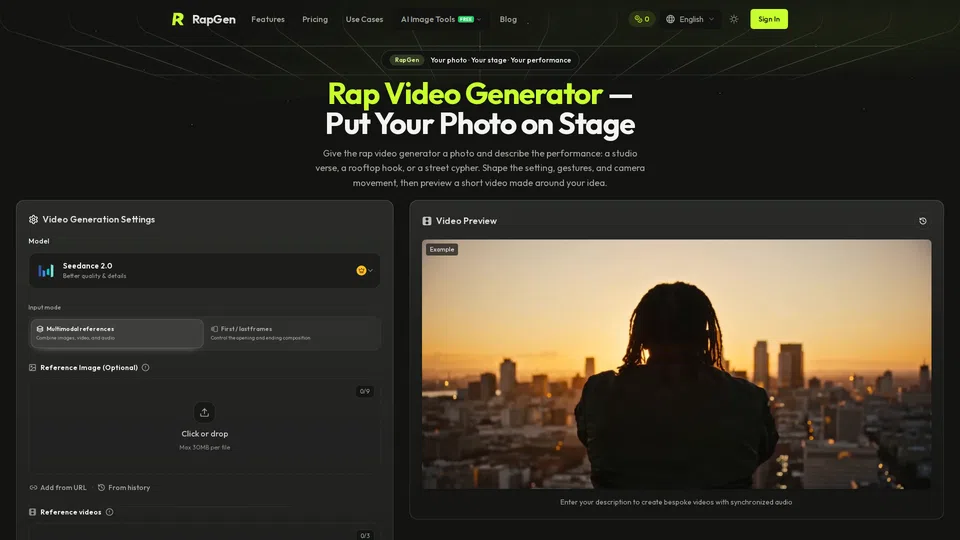The width and height of the screenshot is (960, 540).
Task: Expand the Seedance 2.0 model dropdown
Action: pyautogui.click(x=204, y=271)
